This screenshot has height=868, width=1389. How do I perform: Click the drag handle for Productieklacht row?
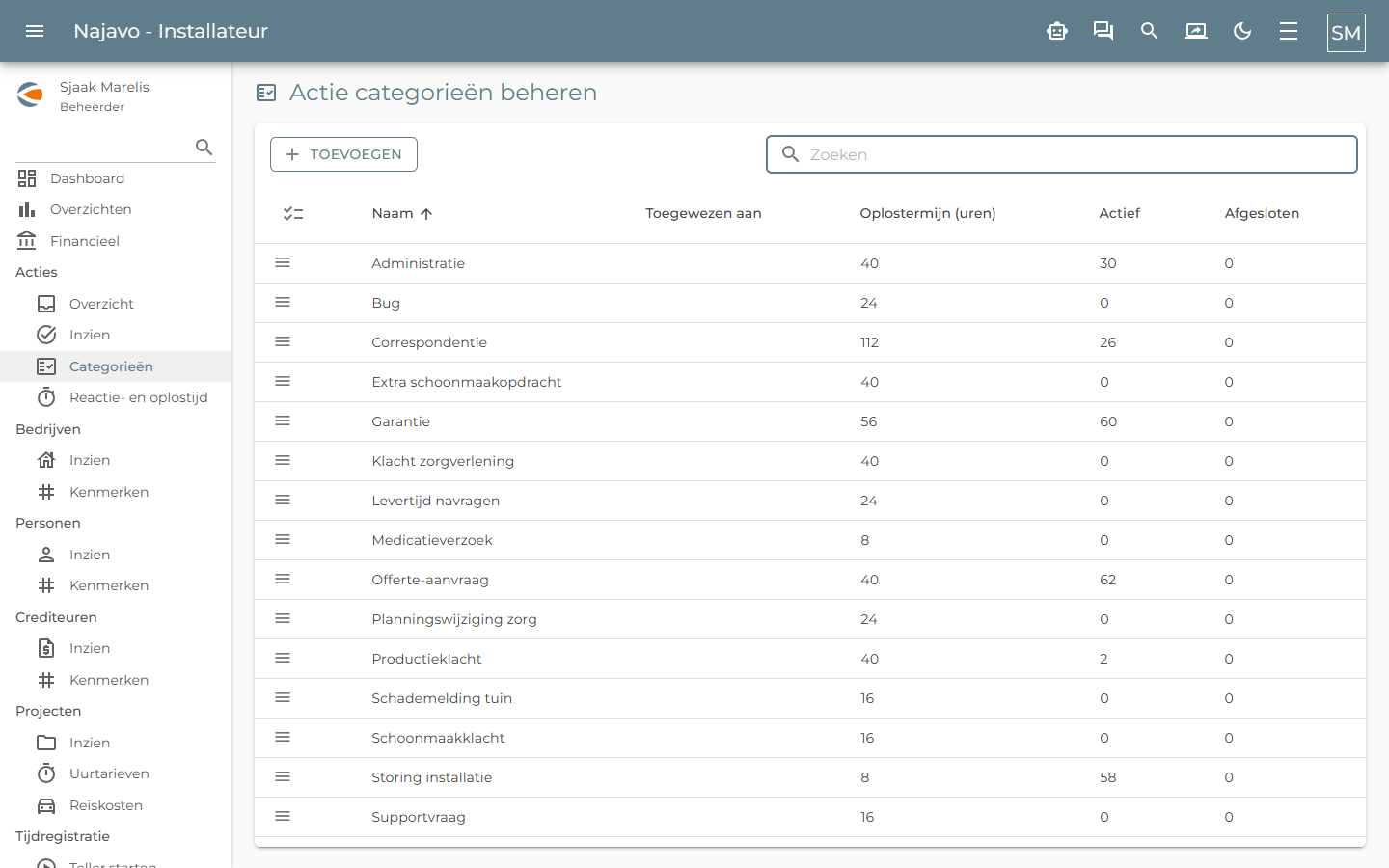point(283,658)
